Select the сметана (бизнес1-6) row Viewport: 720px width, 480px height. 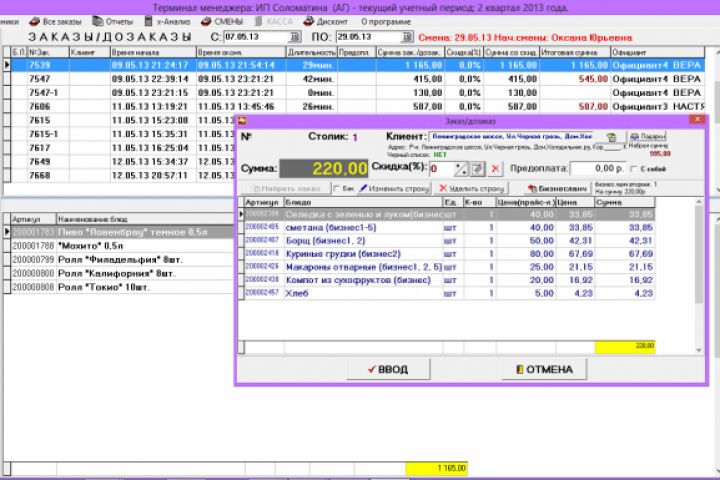[448, 228]
